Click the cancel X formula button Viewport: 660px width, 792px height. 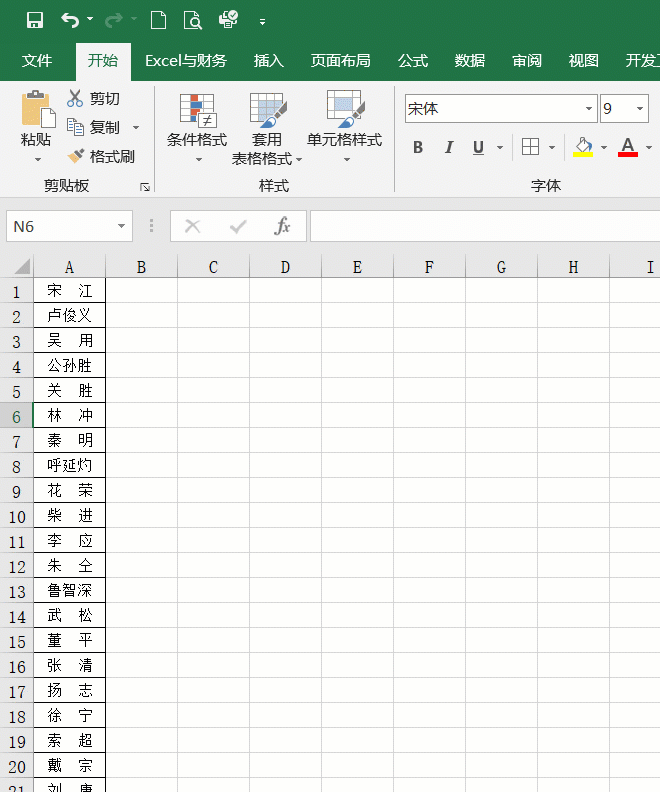(192, 226)
